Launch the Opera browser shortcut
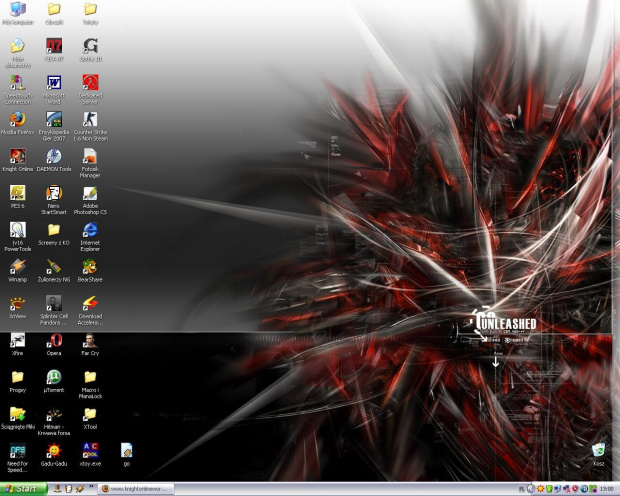 [54, 345]
